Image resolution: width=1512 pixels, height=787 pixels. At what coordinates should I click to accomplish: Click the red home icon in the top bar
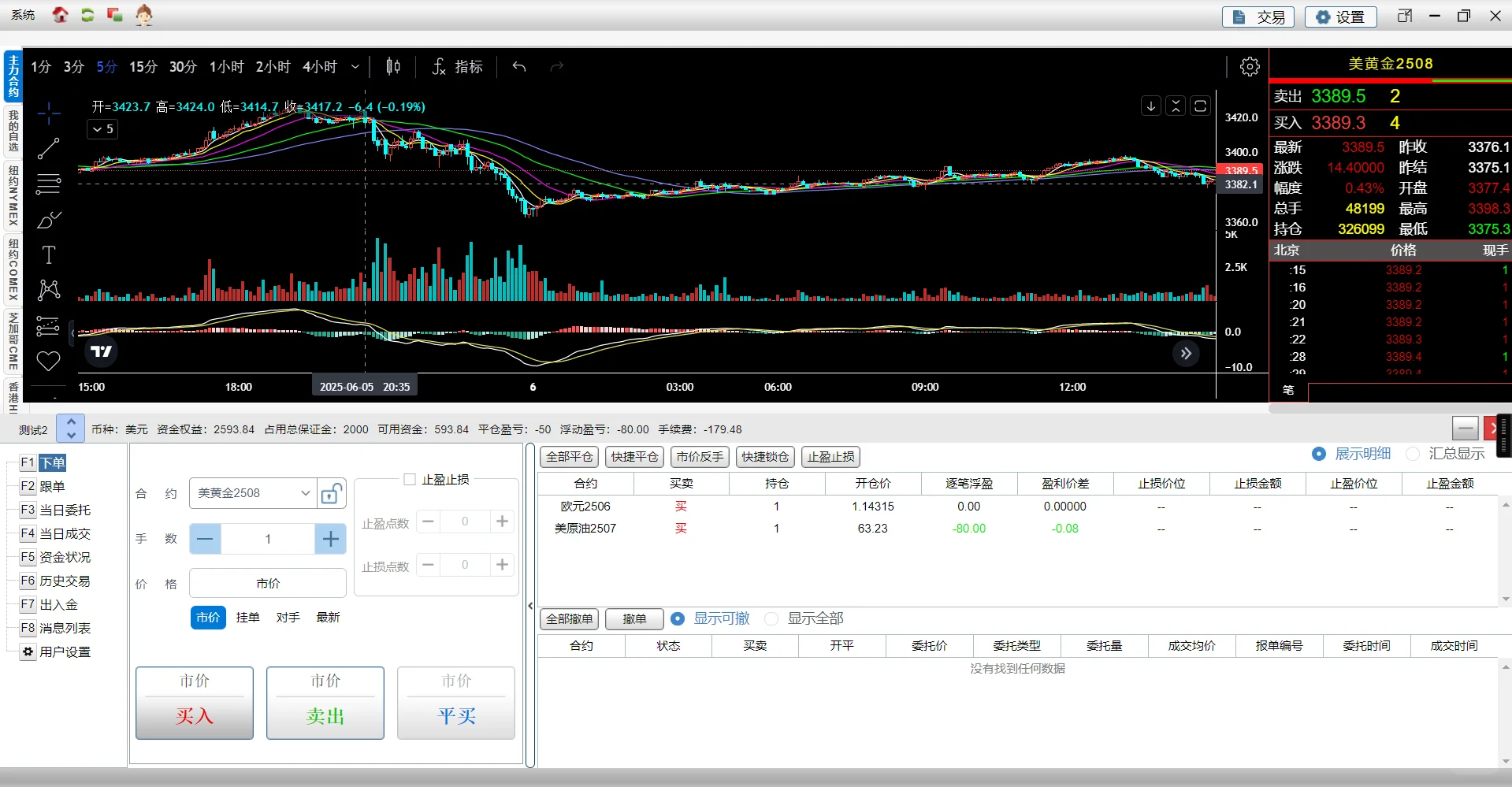[x=60, y=15]
